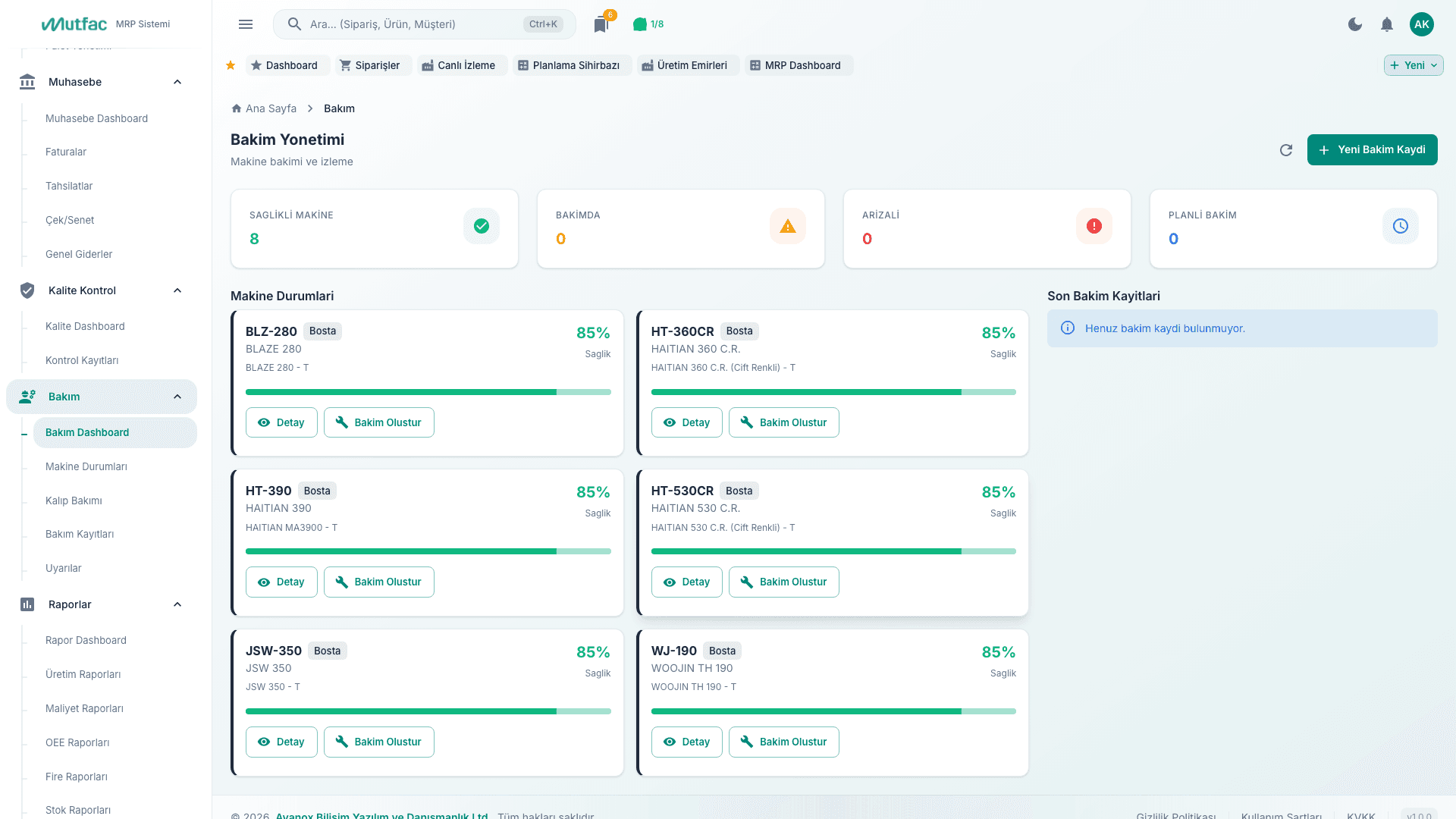View Detay for HT-390 machine
The width and height of the screenshot is (1456, 819).
(x=281, y=582)
